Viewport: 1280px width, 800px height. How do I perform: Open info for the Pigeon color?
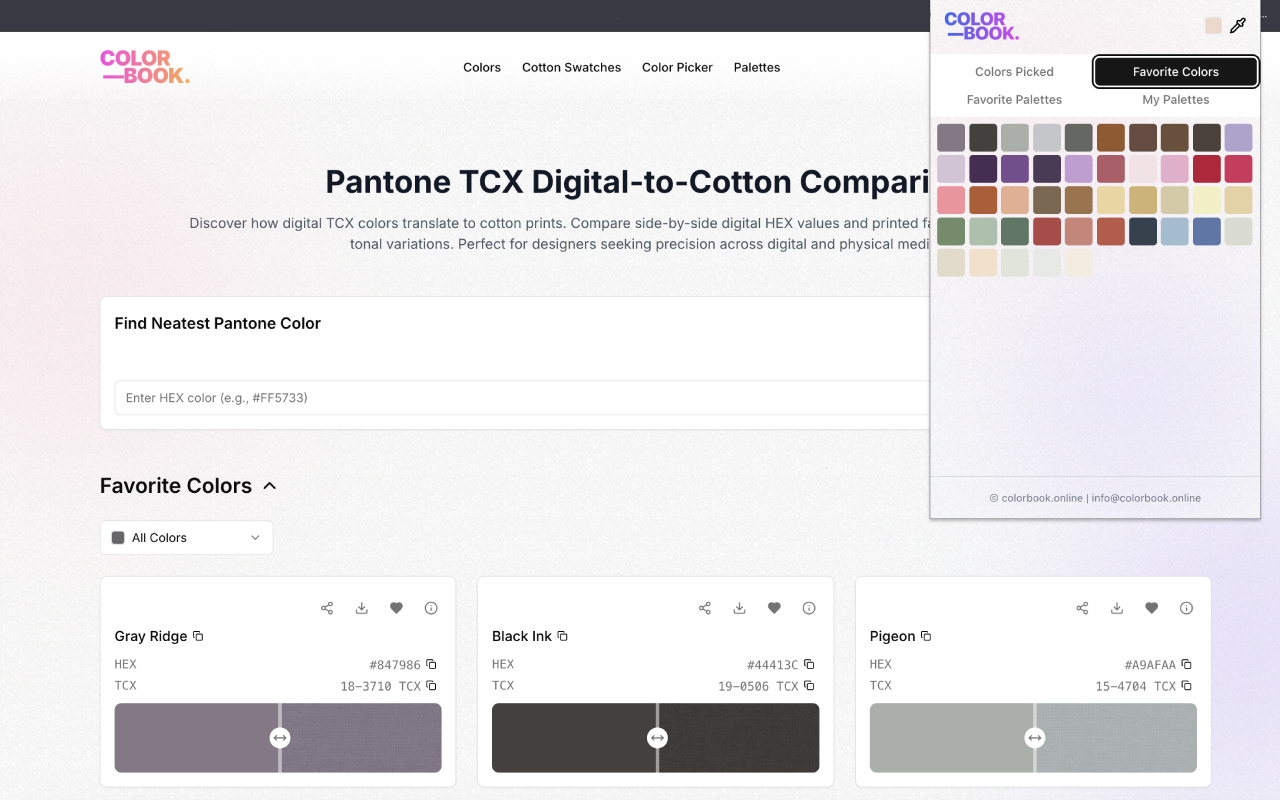(1186, 608)
